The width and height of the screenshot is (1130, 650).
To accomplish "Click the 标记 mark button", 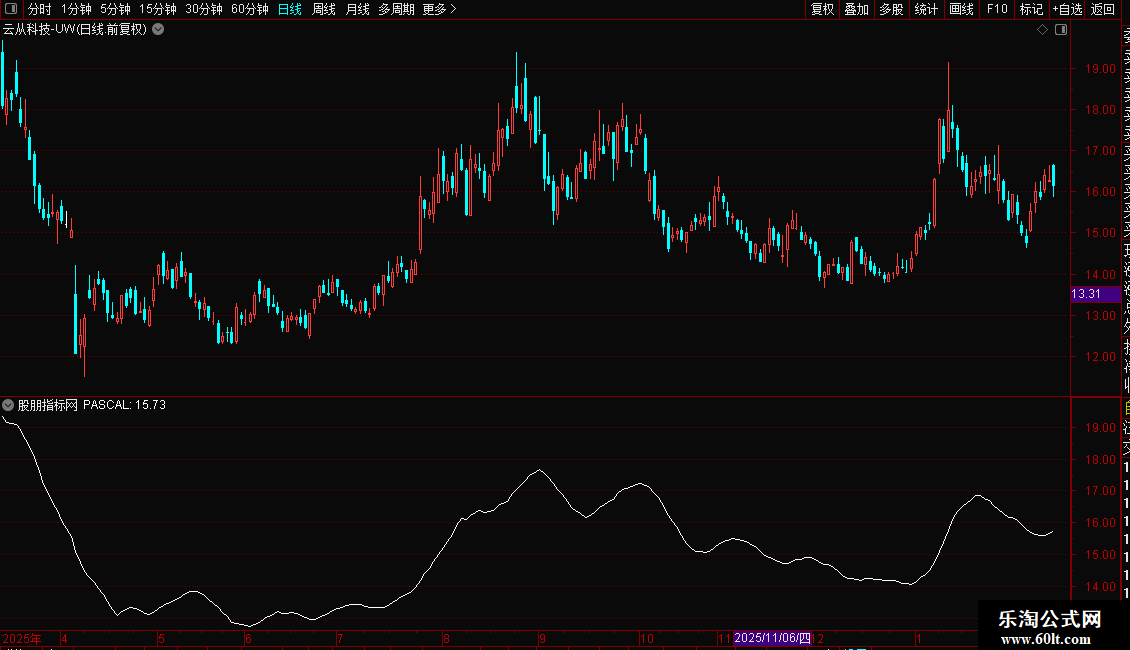I will coord(1031,9).
